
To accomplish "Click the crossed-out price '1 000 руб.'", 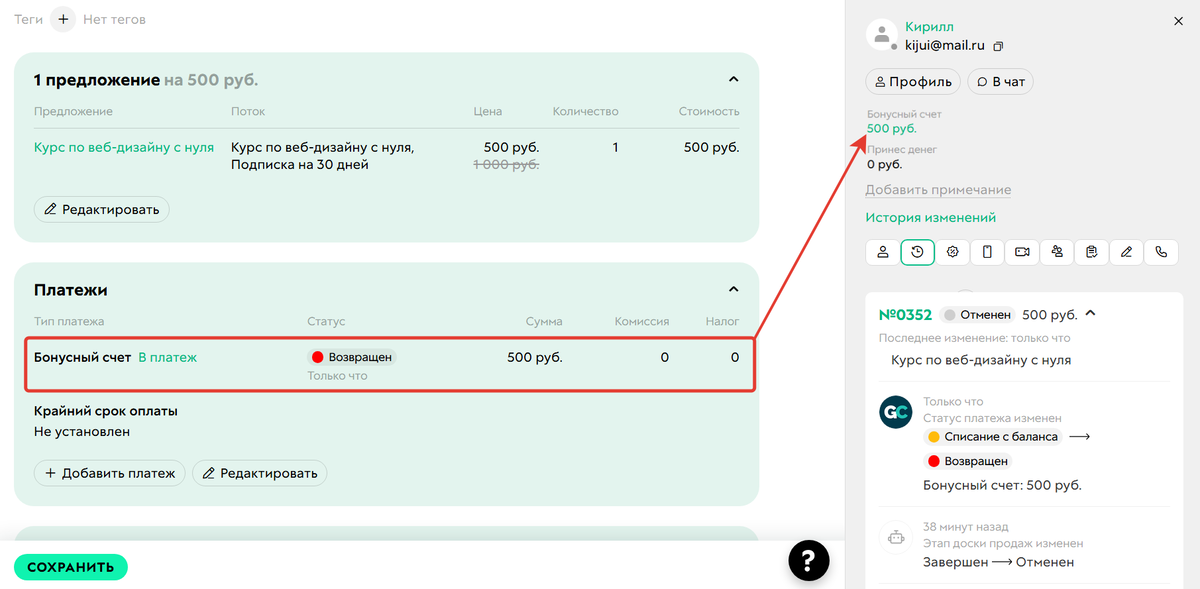I will pos(506,165).
